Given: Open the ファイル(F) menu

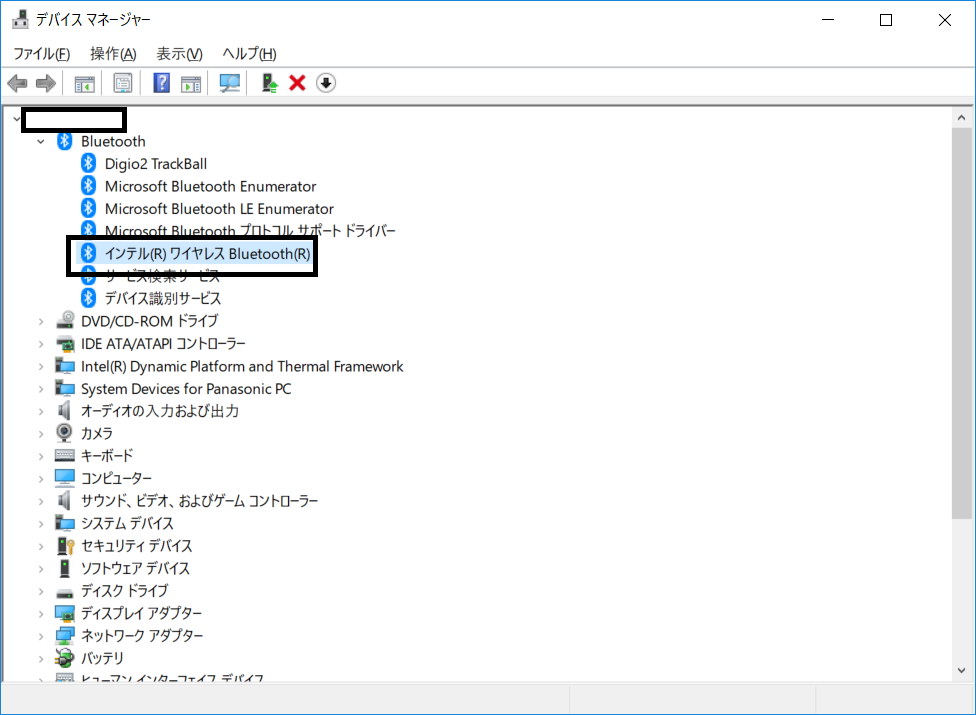Looking at the screenshot, I should [42, 54].
